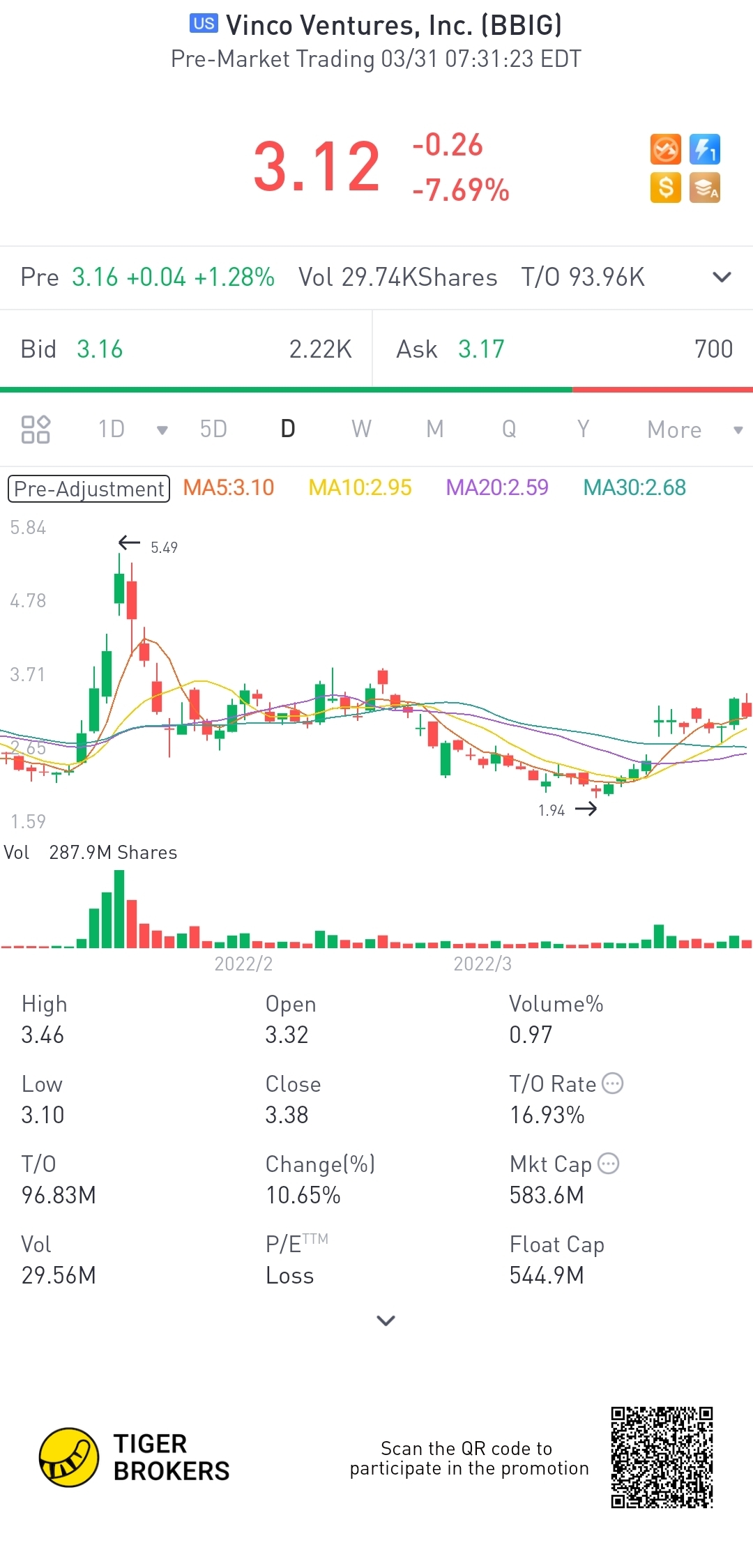Tap the Low 3.10 value

pos(43,1115)
